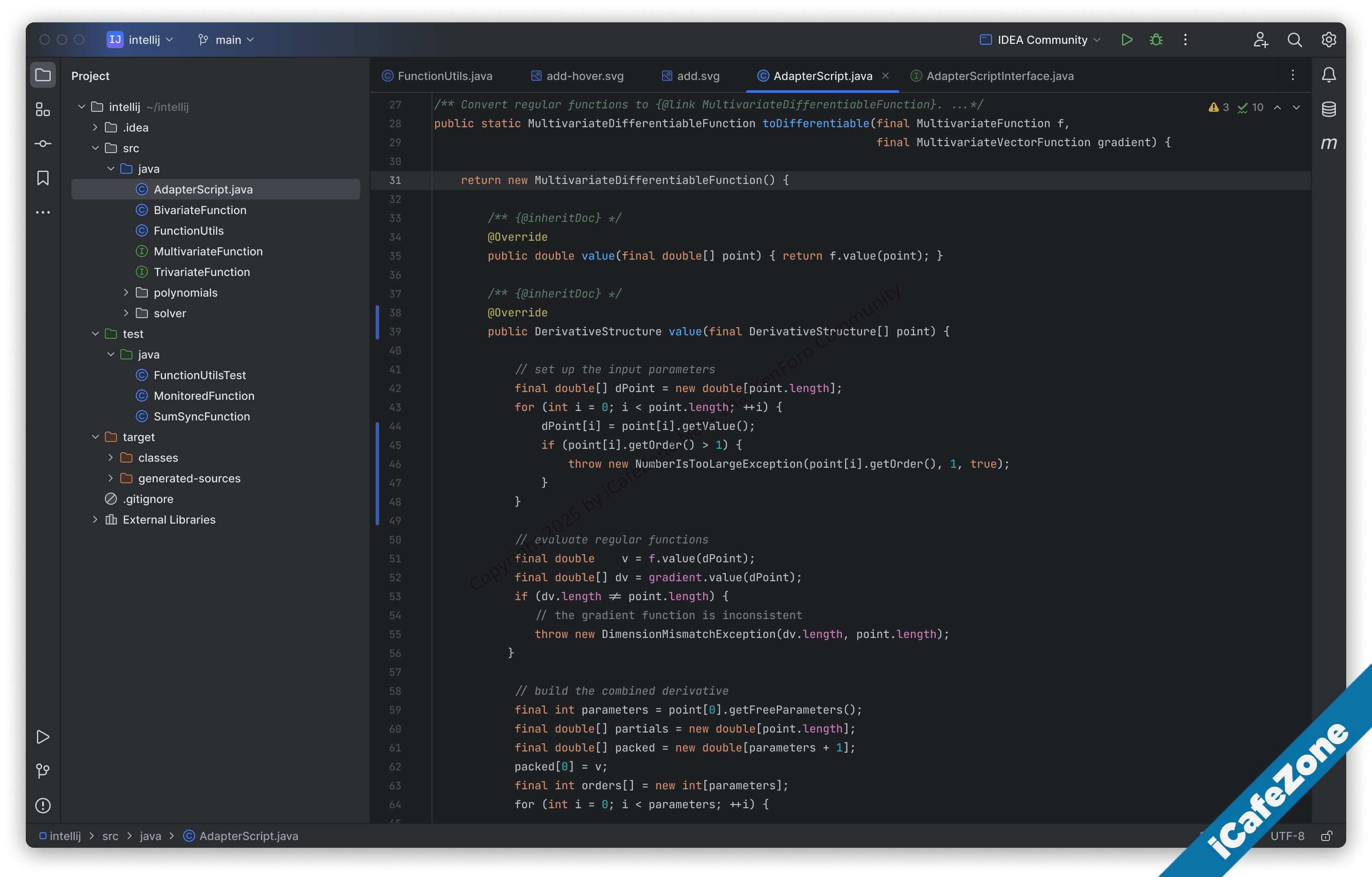Open the Project tool window folder icon
The height and width of the screenshot is (877, 1372).
tap(43, 75)
